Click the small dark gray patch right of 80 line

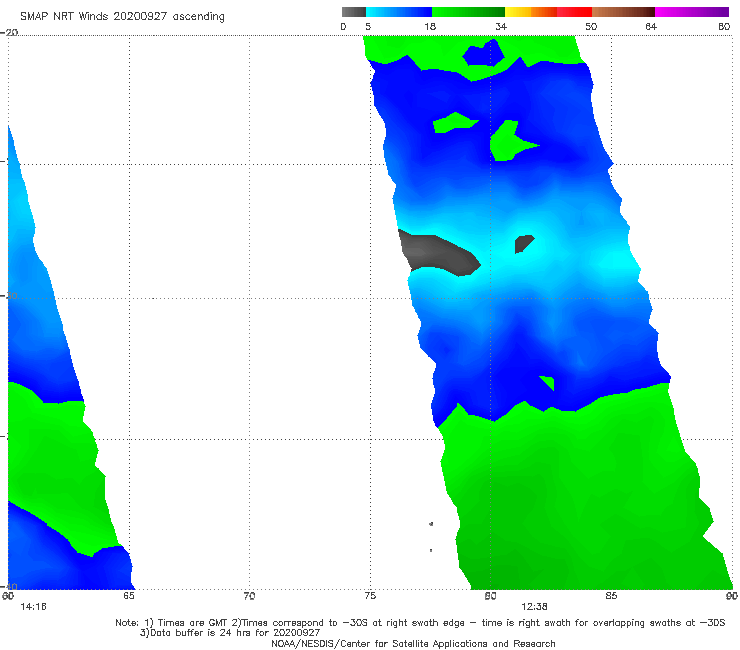point(523,244)
